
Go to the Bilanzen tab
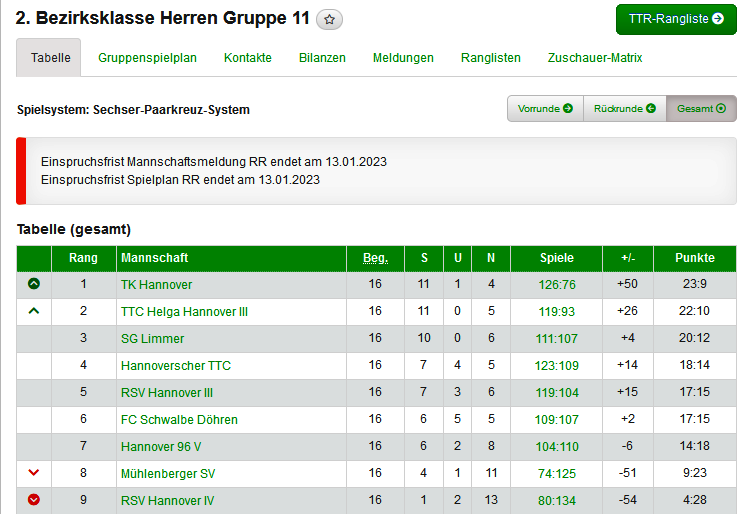pyautogui.click(x=322, y=58)
